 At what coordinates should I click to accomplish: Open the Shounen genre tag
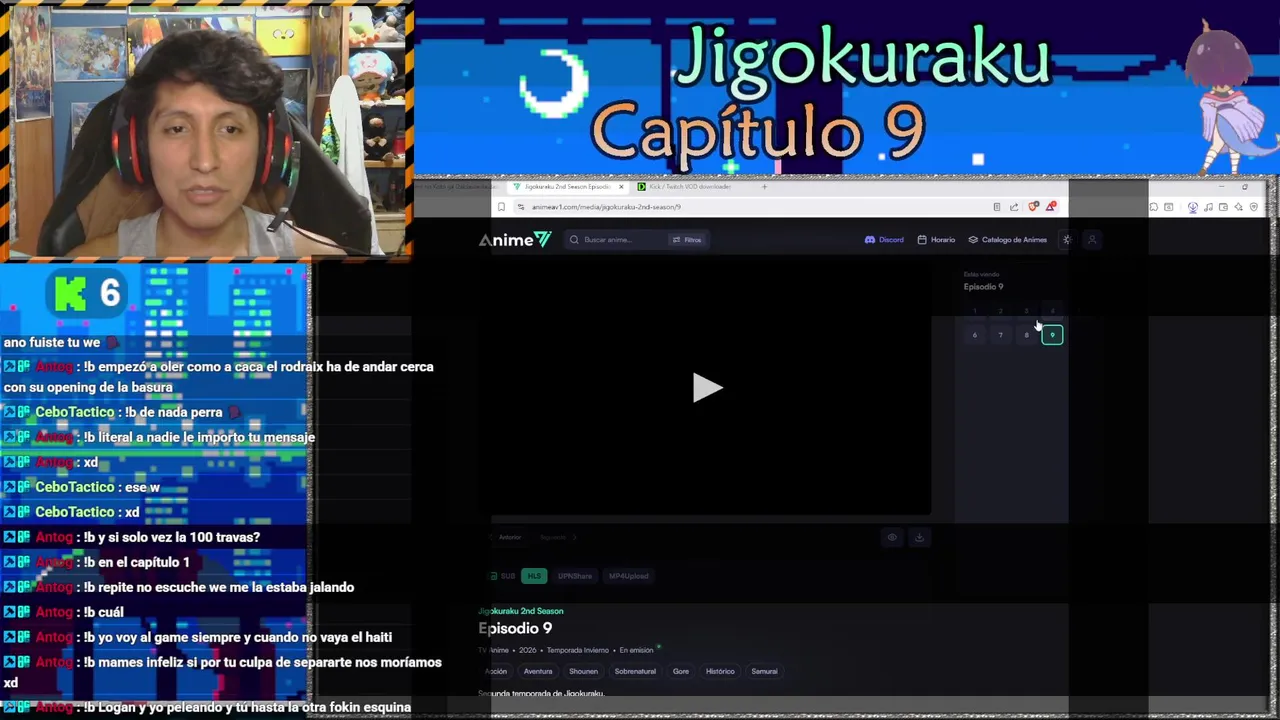pos(583,672)
